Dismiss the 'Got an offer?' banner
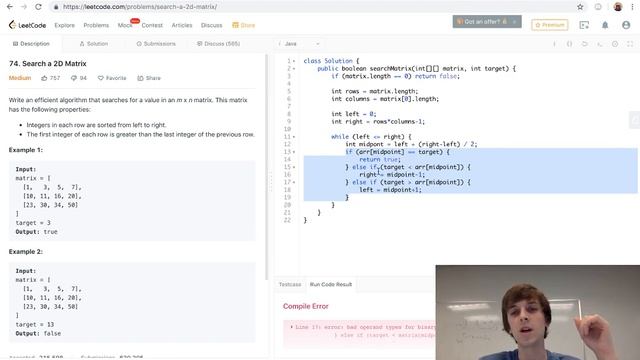Screen dimensions: 640x360 pyautogui.click(x=514, y=22)
